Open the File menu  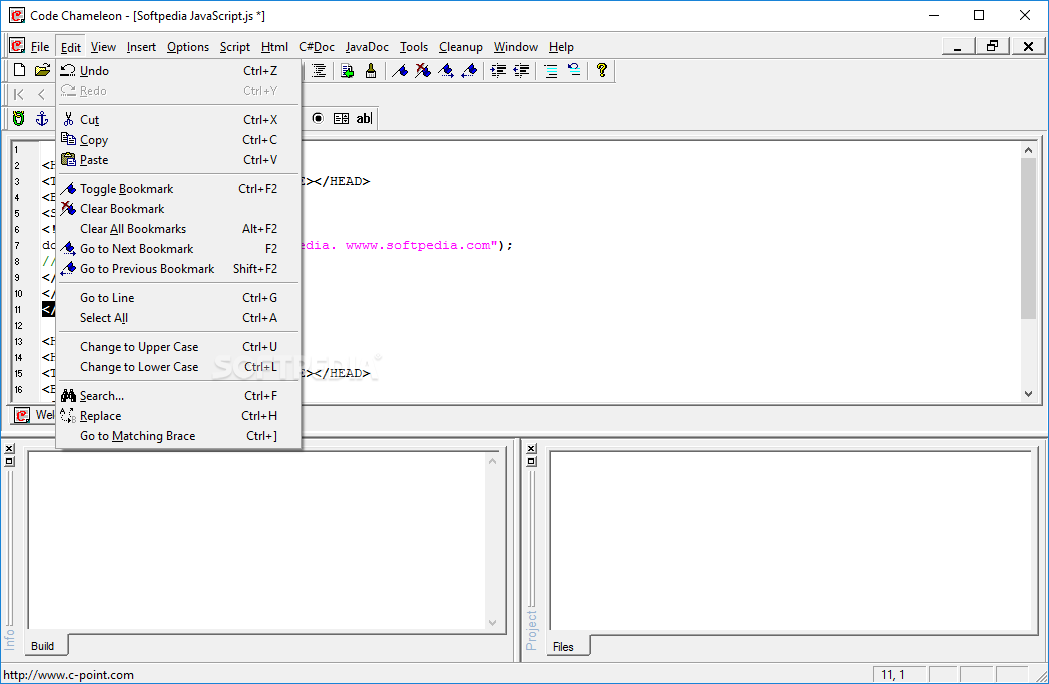(40, 47)
